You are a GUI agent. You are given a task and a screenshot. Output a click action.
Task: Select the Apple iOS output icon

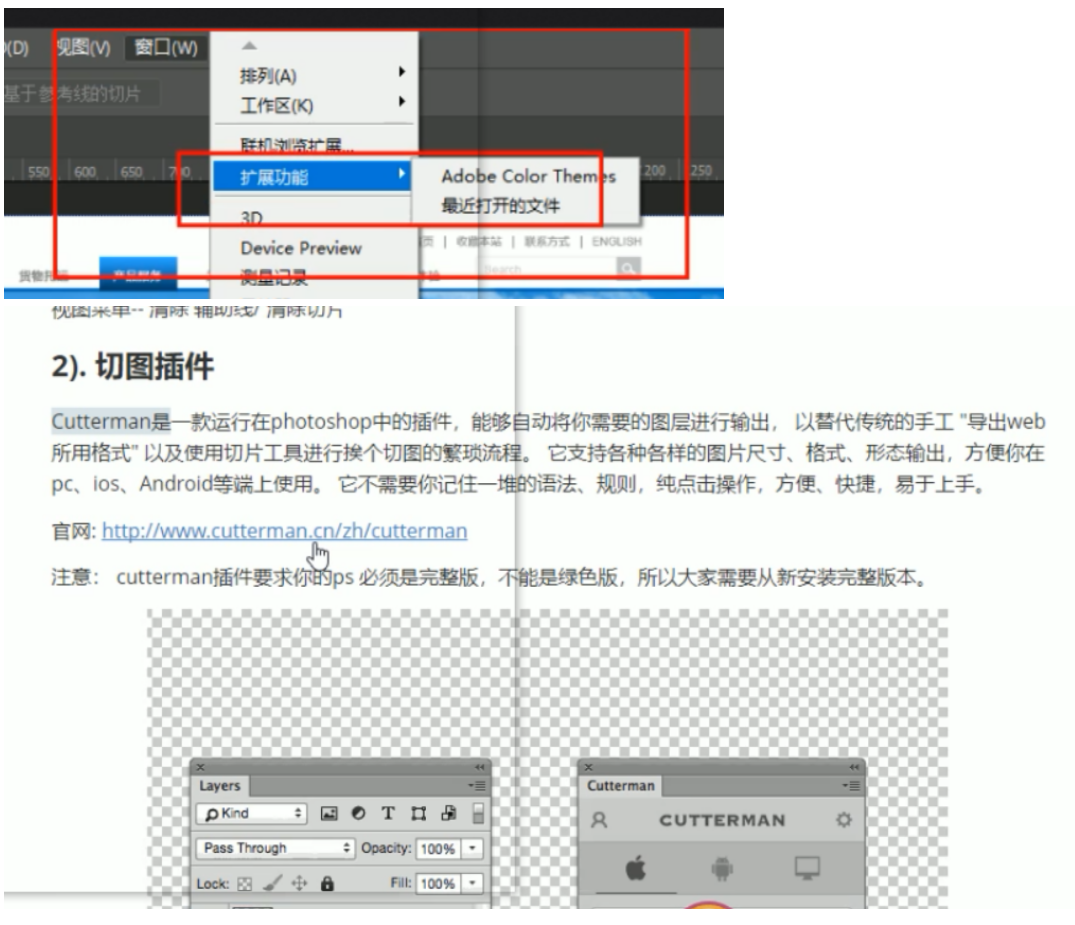[x=636, y=869]
